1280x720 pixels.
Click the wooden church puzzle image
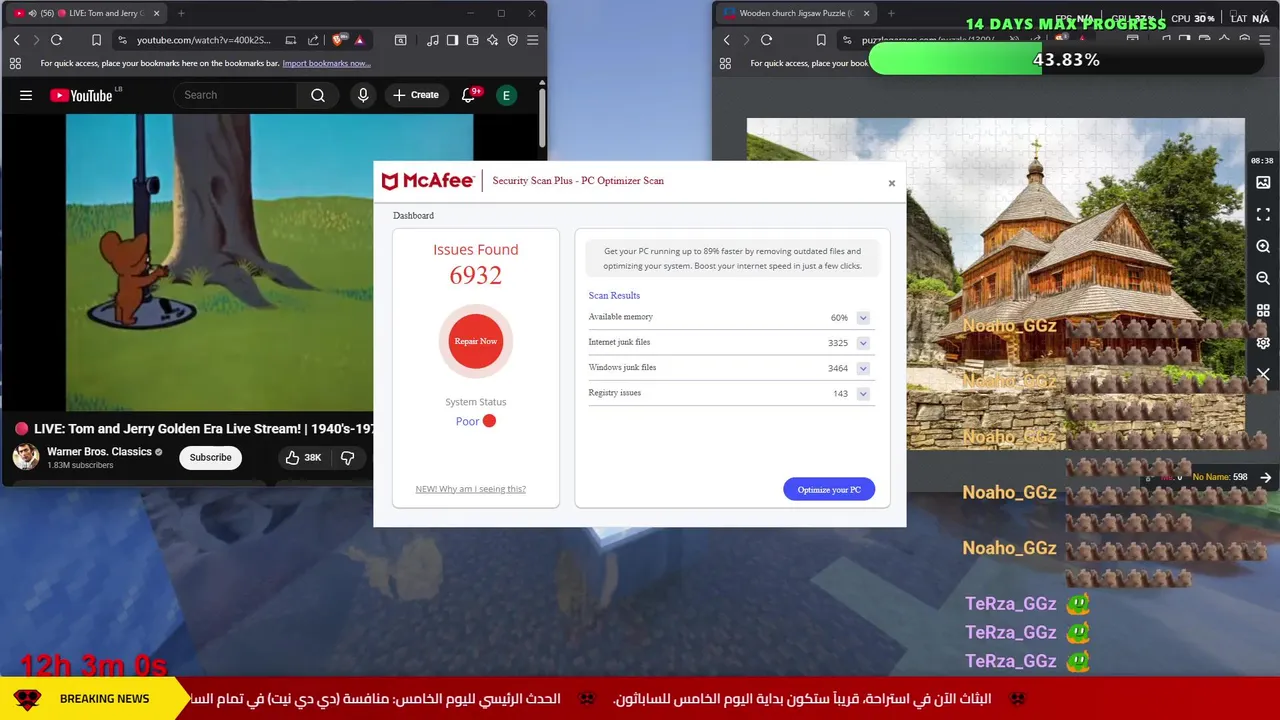pyautogui.click(x=996, y=284)
